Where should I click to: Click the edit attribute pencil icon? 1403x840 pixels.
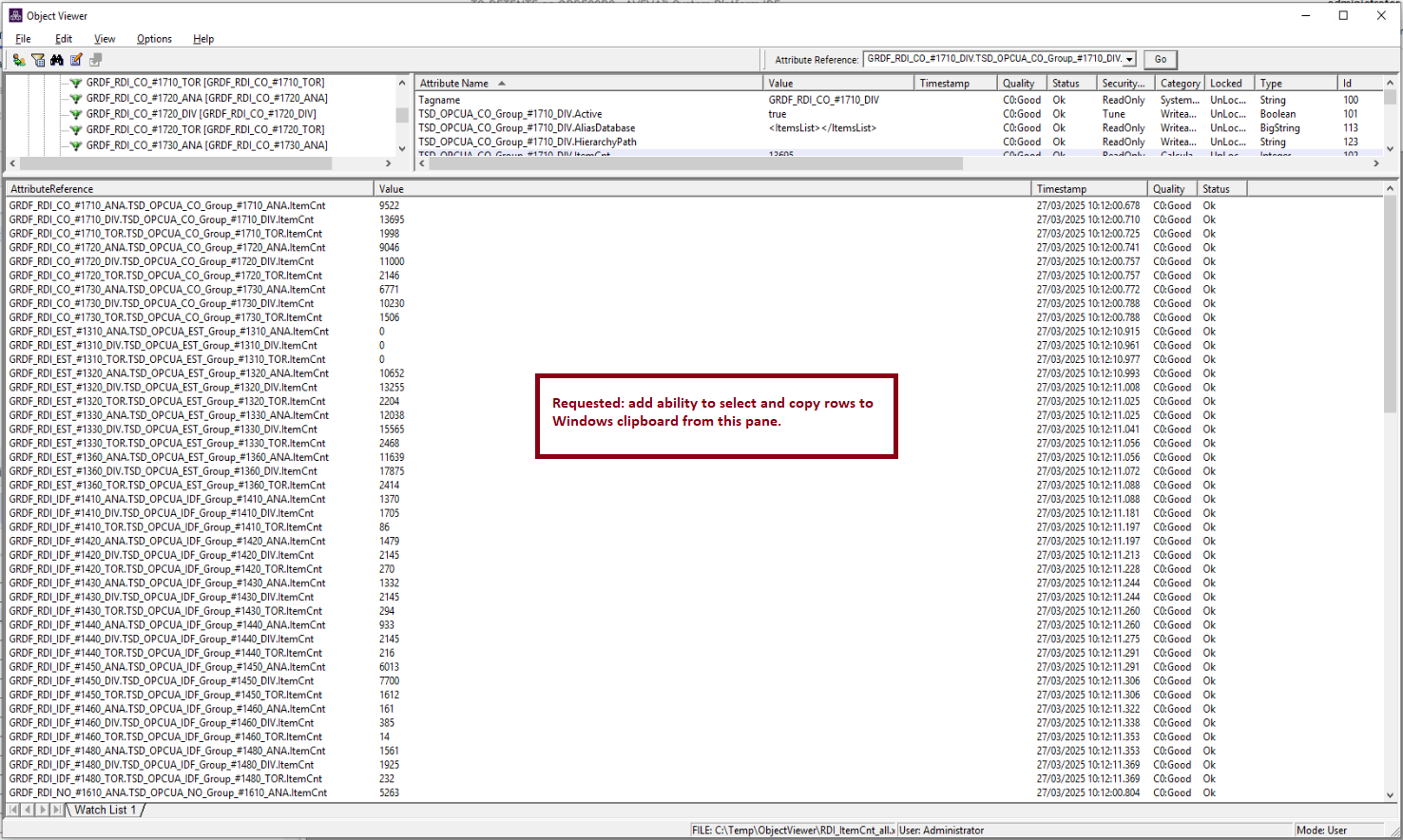[76, 60]
